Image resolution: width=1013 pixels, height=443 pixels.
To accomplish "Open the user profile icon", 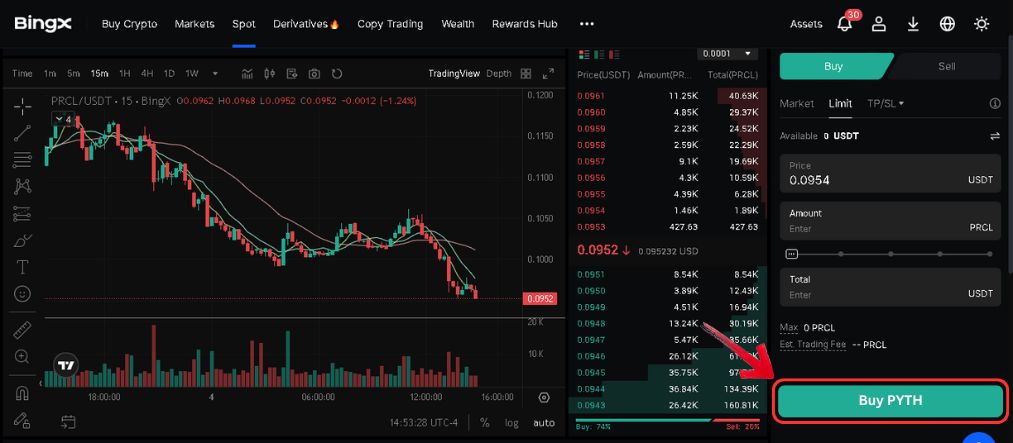I will 879,24.
